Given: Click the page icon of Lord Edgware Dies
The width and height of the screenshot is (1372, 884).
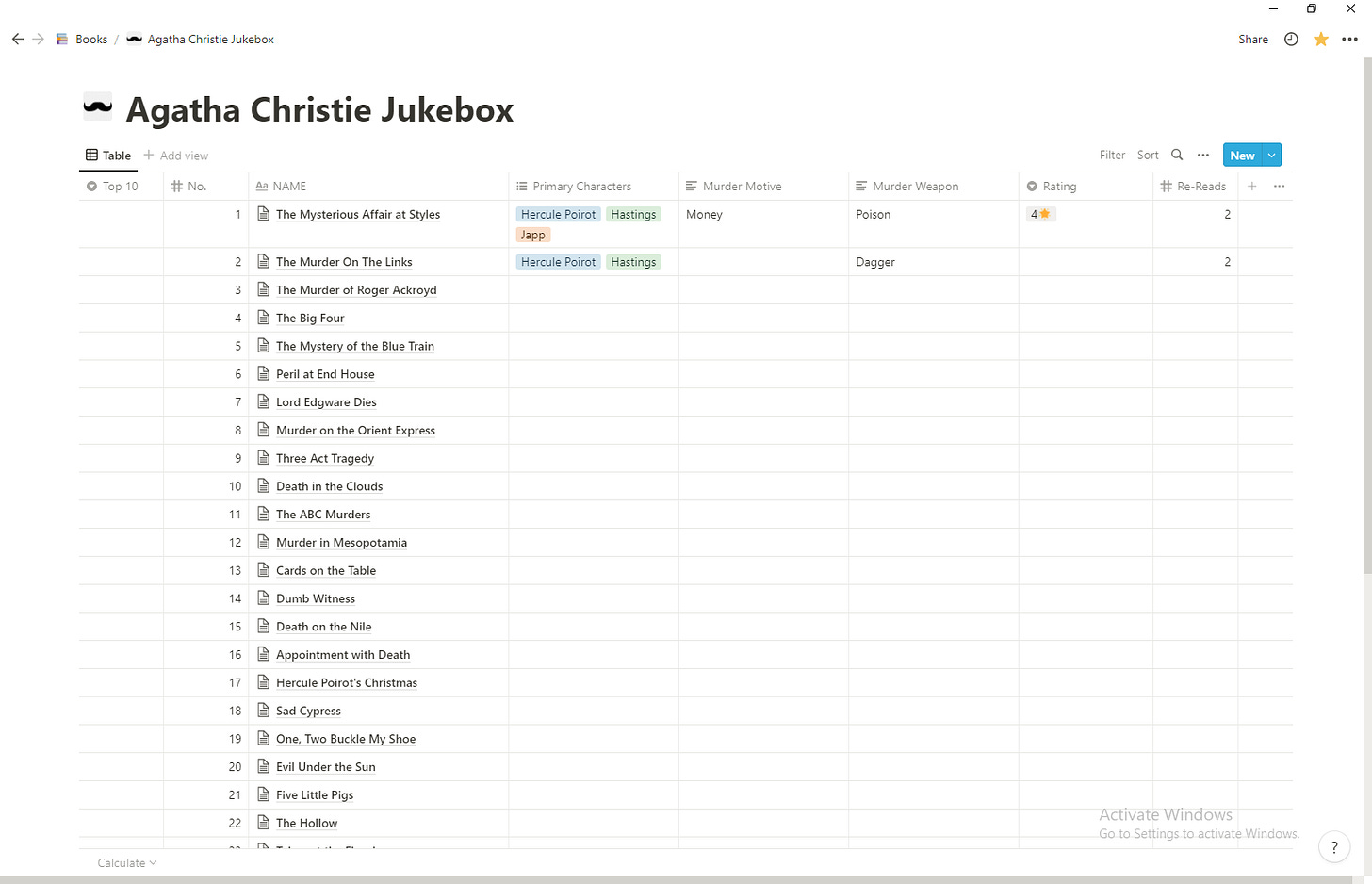Looking at the screenshot, I should 264,401.
